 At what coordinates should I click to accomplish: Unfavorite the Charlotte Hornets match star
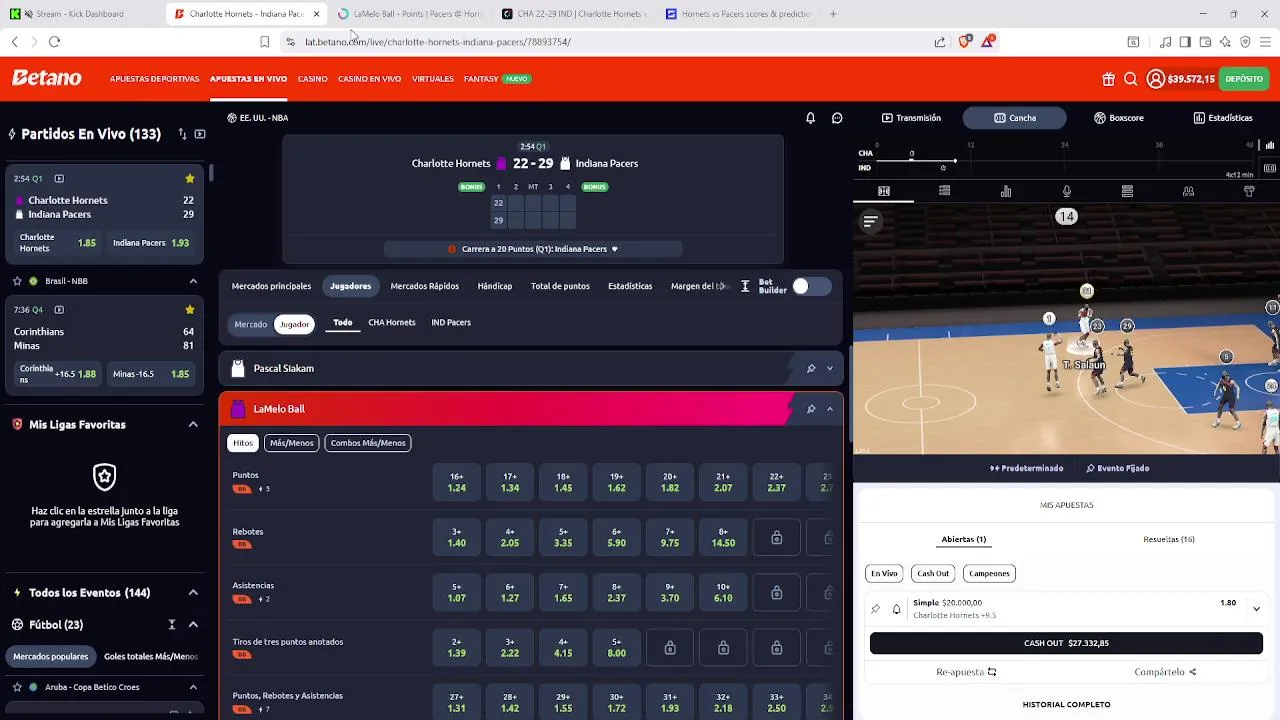(189, 178)
